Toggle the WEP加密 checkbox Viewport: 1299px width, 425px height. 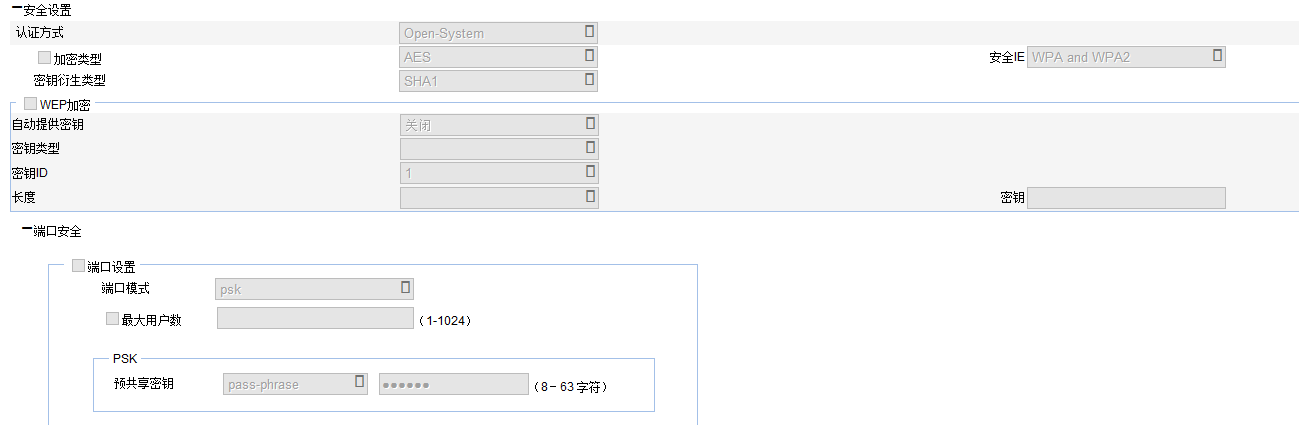[30, 103]
